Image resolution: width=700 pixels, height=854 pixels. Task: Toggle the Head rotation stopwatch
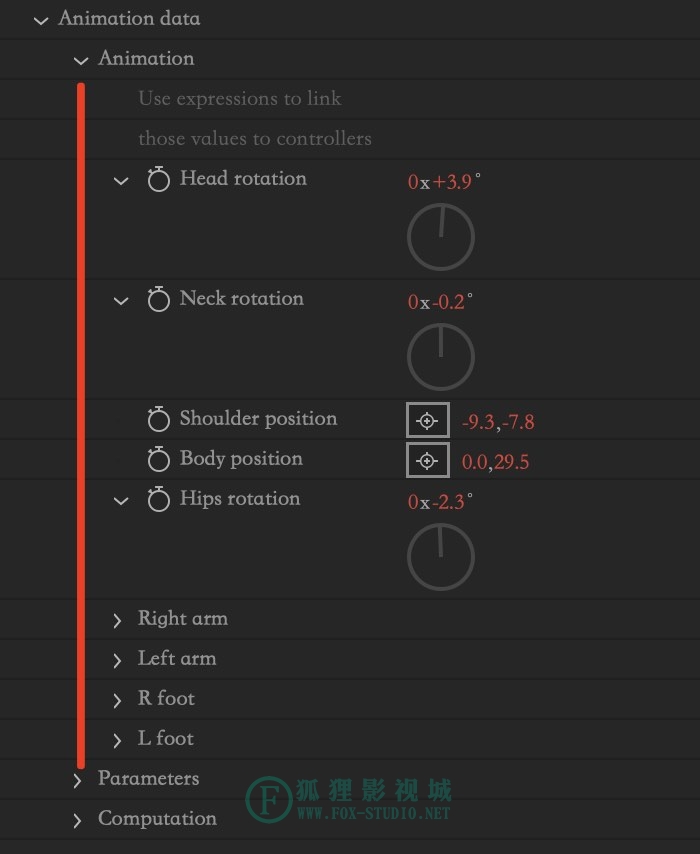tap(159, 179)
